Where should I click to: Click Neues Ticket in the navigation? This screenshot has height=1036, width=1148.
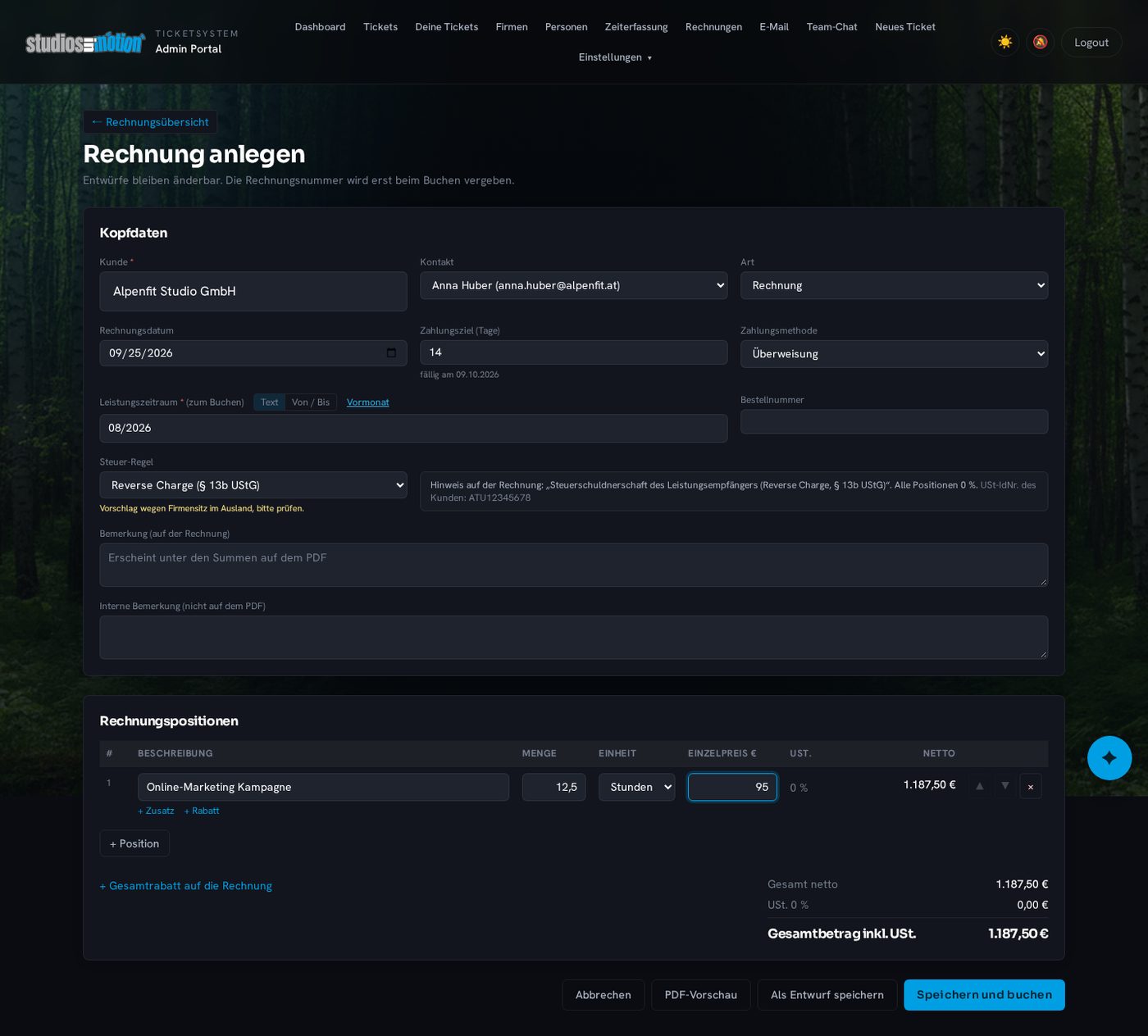pos(905,27)
